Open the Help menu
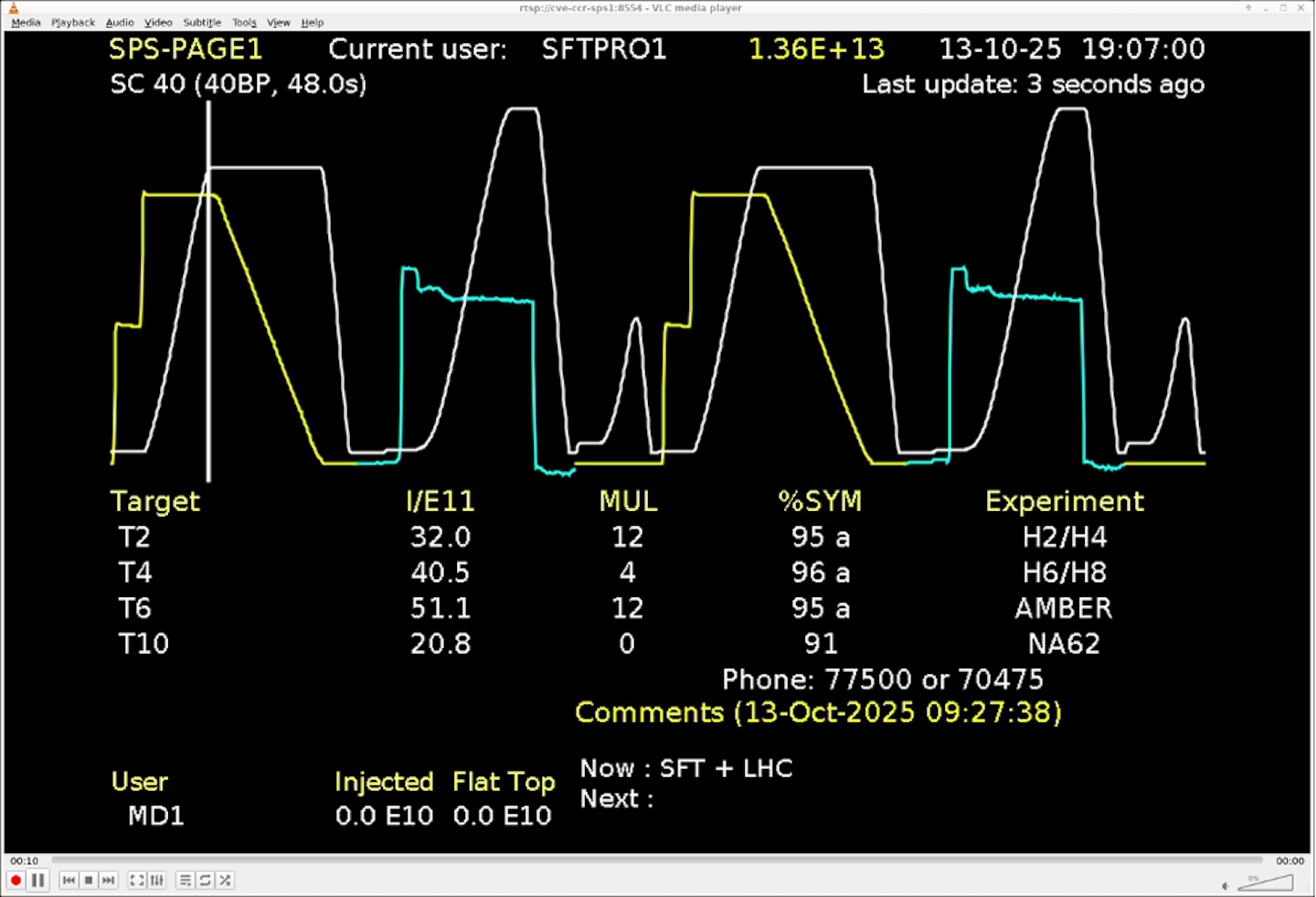 [313, 22]
